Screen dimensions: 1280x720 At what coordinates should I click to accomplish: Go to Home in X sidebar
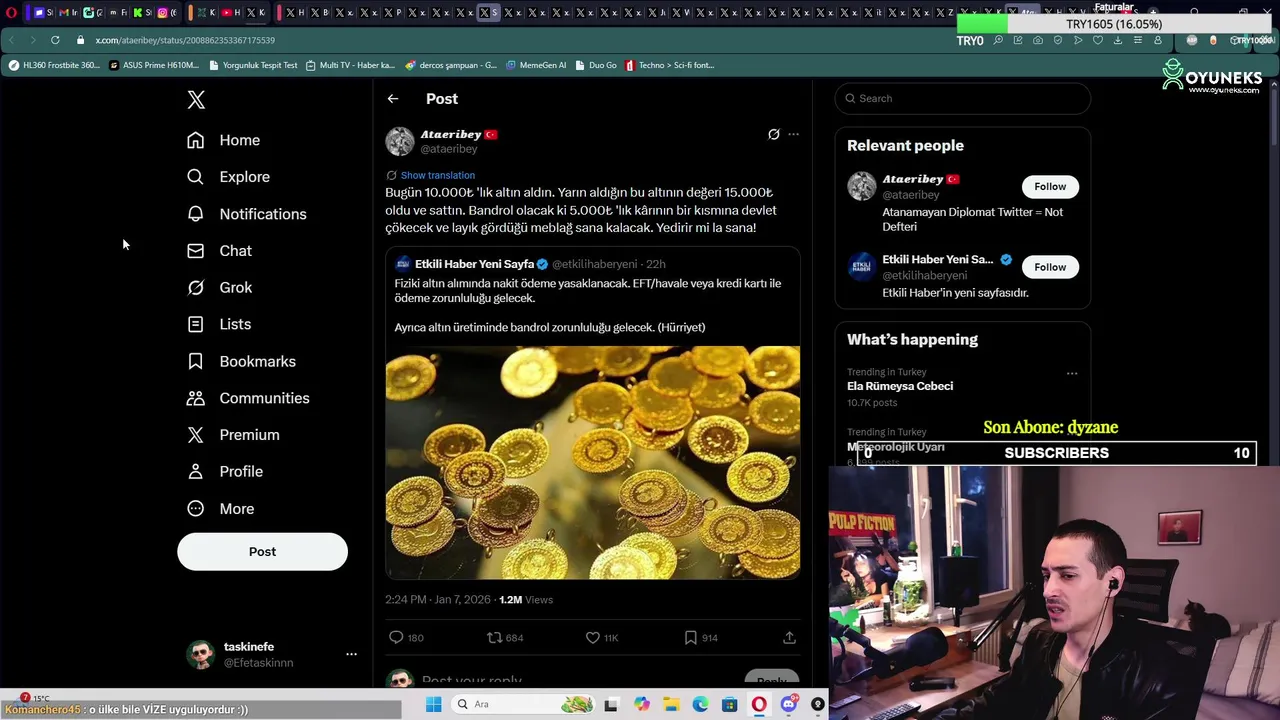[x=223, y=140]
